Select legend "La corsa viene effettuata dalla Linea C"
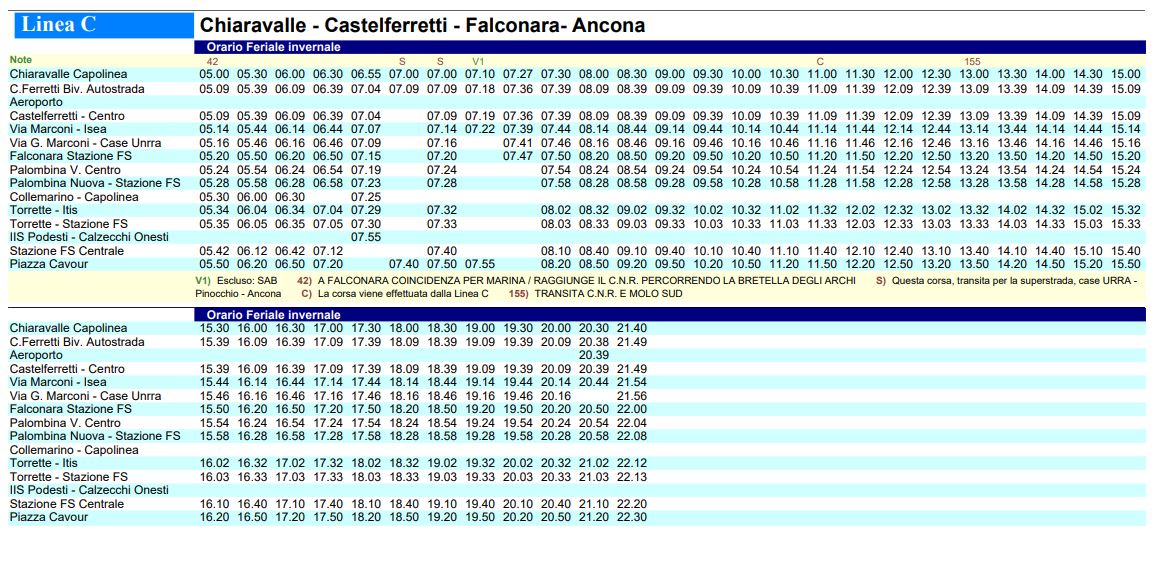 [x=404, y=294]
